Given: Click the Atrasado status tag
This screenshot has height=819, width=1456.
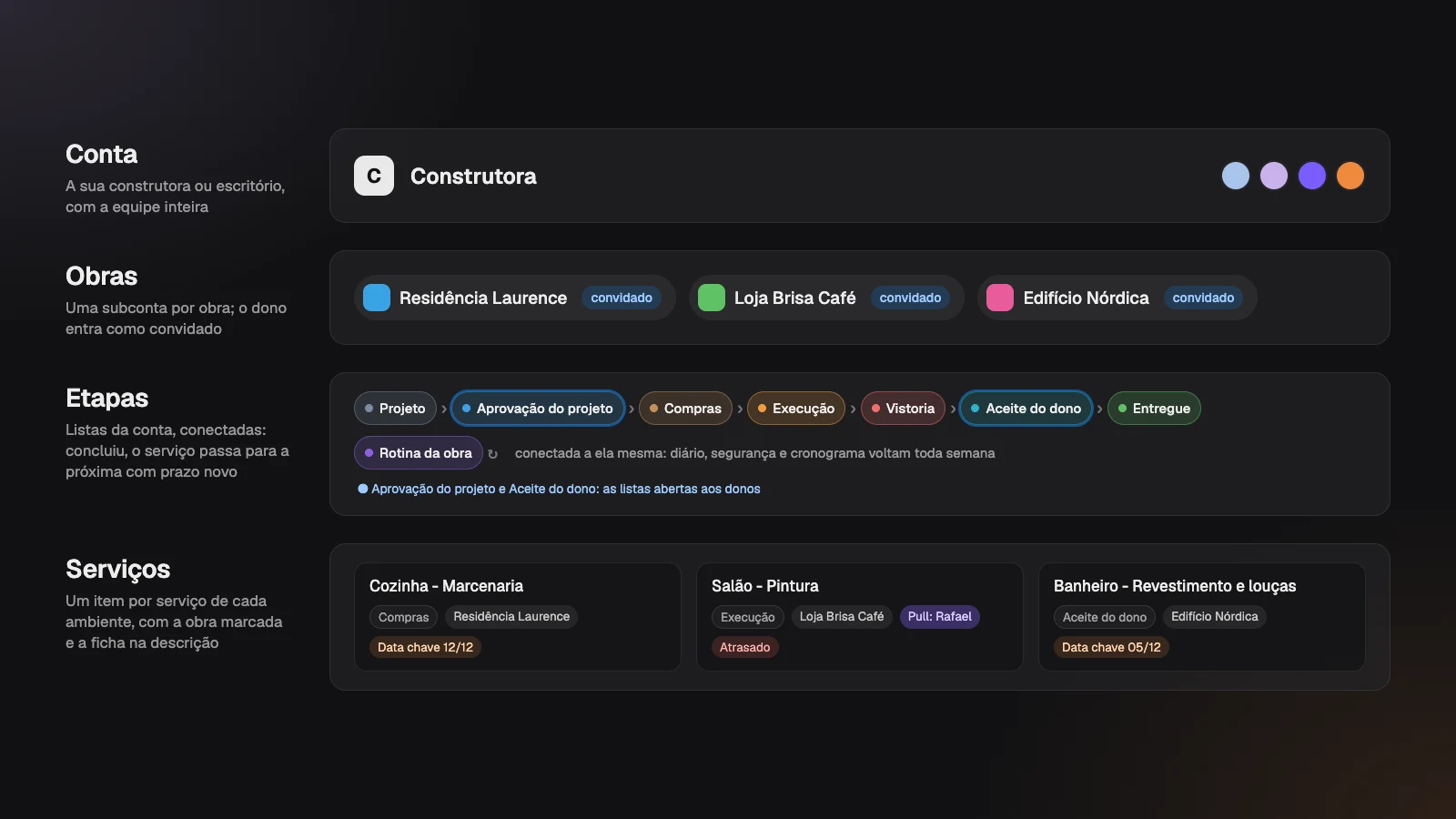Looking at the screenshot, I should click(x=745, y=647).
